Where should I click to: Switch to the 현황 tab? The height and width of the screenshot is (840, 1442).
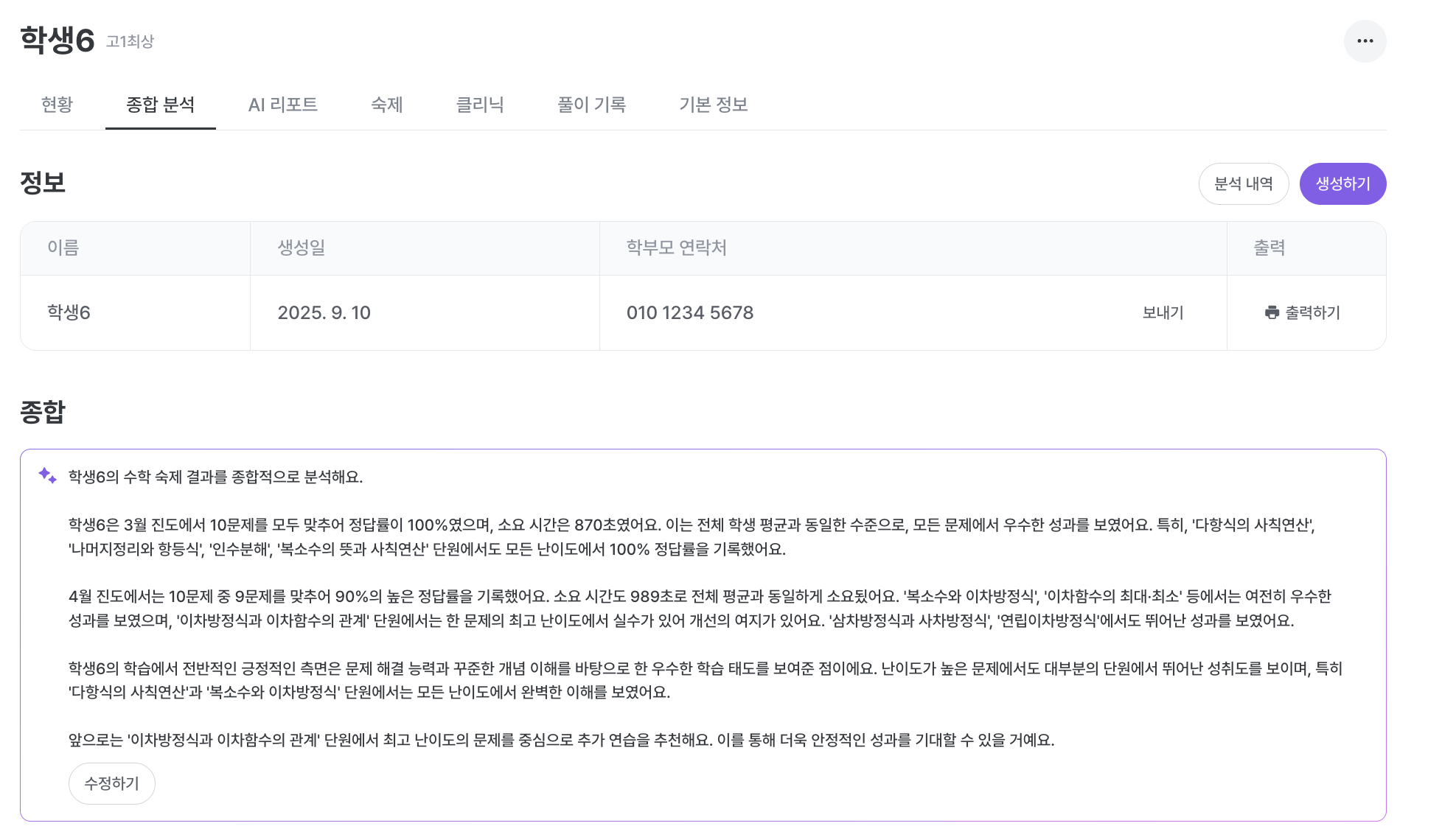(57, 105)
